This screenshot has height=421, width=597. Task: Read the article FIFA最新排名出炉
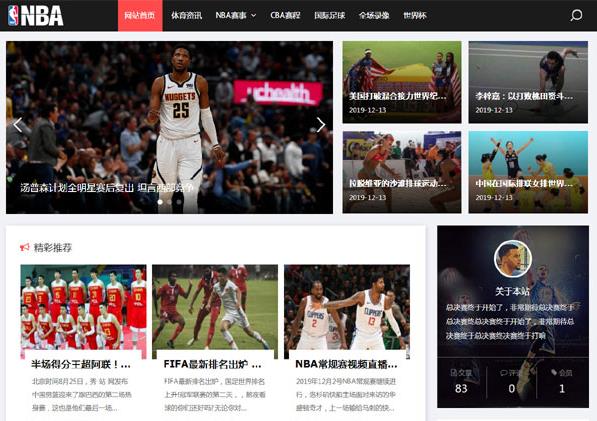click(x=212, y=364)
